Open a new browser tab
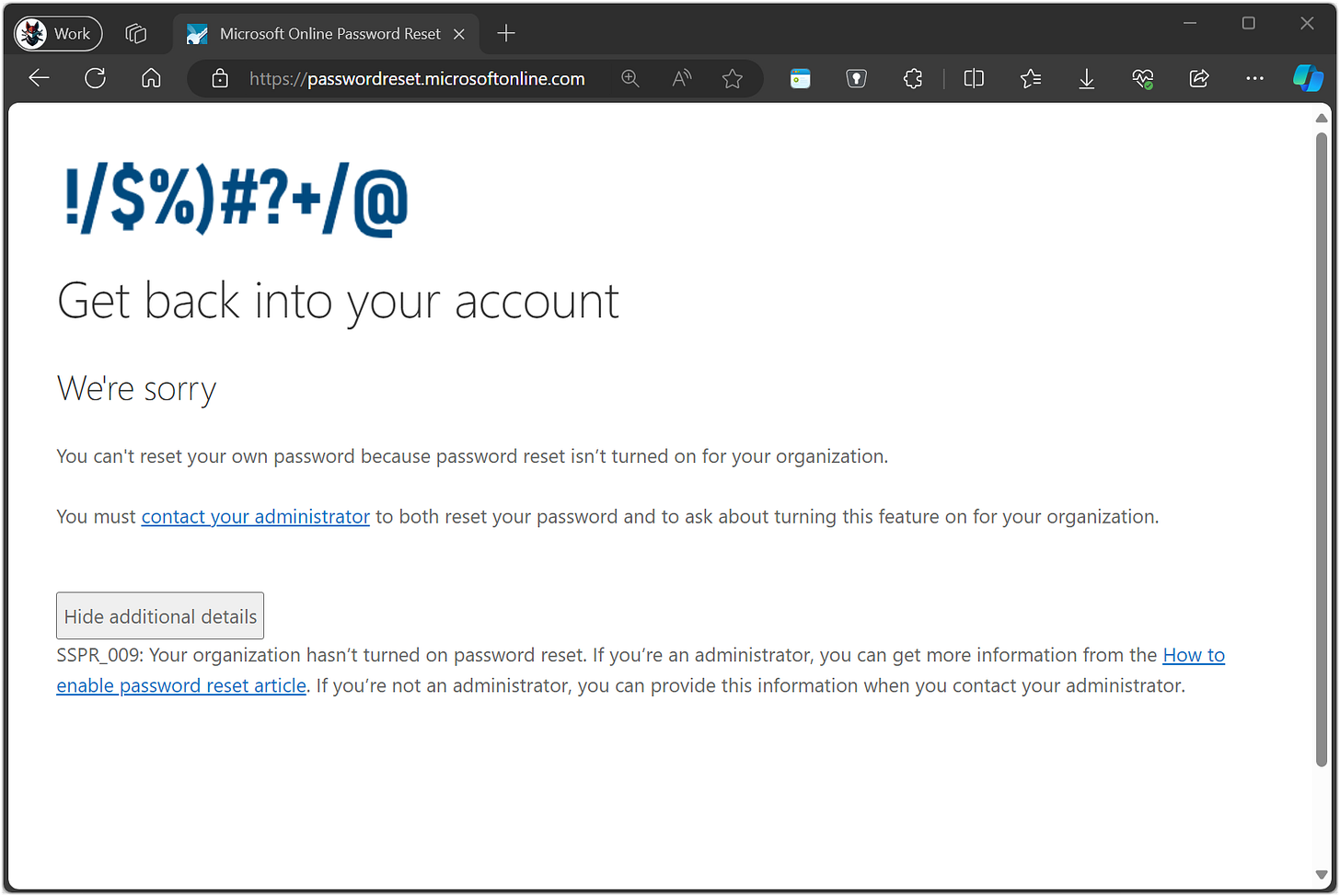 click(x=505, y=33)
